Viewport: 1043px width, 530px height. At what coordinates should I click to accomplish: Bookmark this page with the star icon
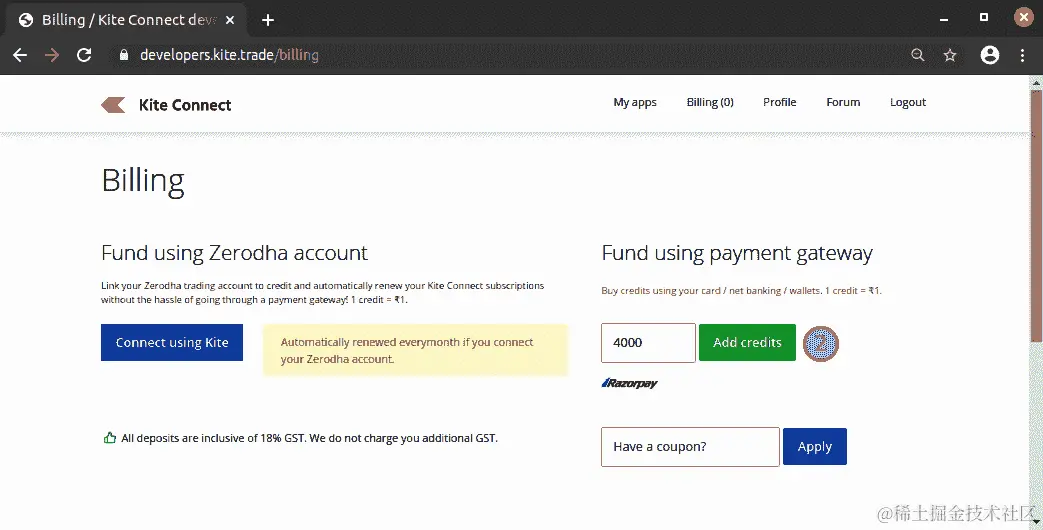point(950,55)
